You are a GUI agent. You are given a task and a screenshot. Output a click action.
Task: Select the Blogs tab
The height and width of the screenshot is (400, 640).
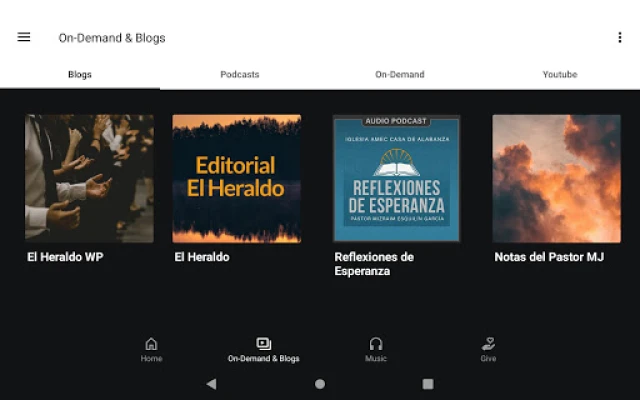(80, 74)
